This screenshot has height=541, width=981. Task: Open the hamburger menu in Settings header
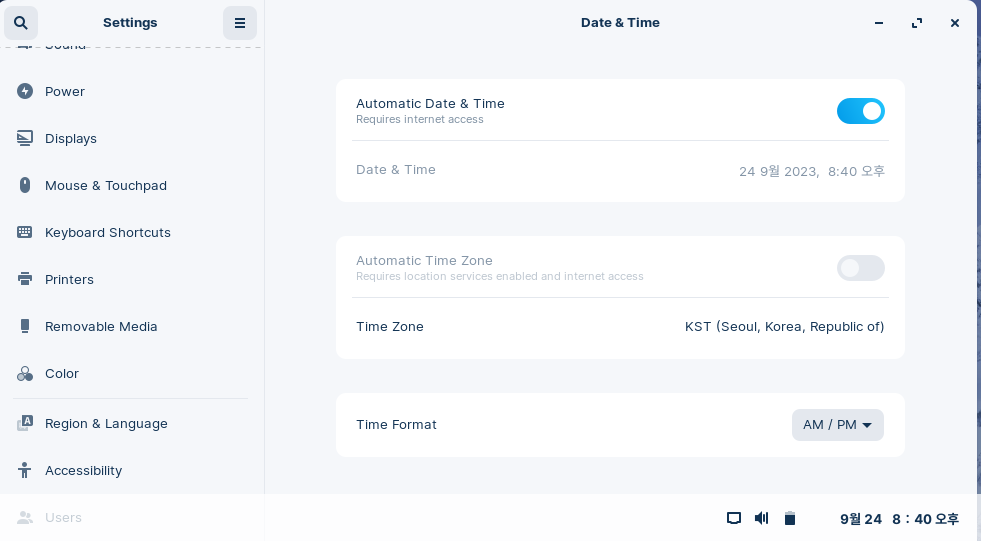[x=240, y=23]
